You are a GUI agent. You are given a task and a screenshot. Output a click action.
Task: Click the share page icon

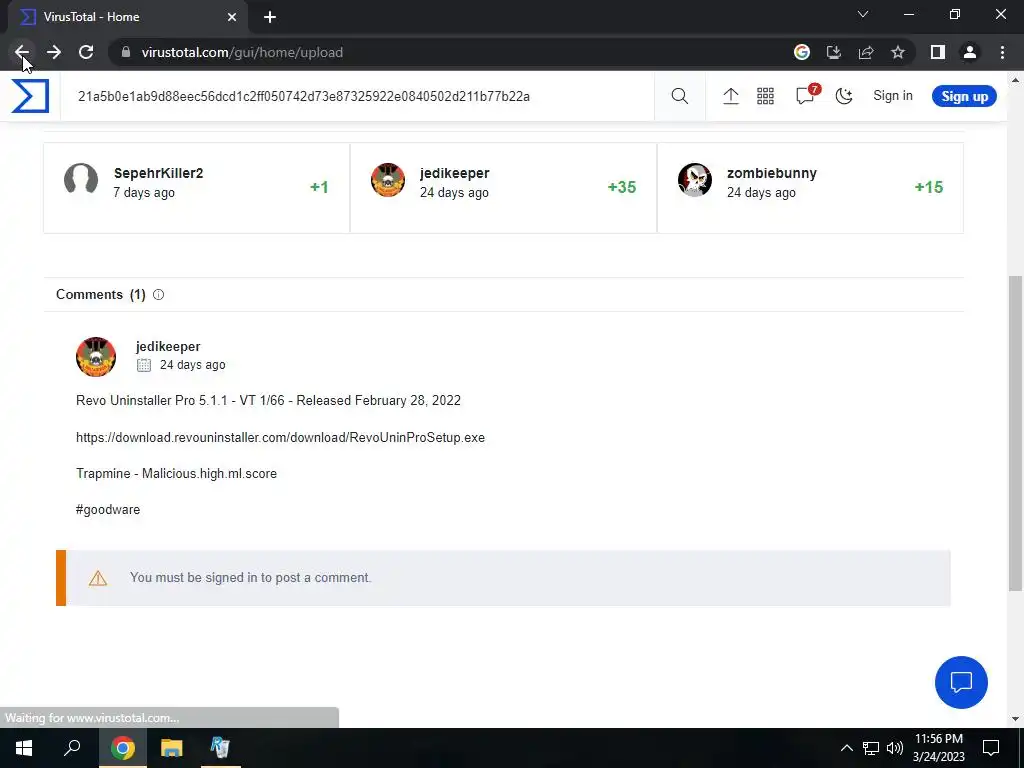pos(866,52)
